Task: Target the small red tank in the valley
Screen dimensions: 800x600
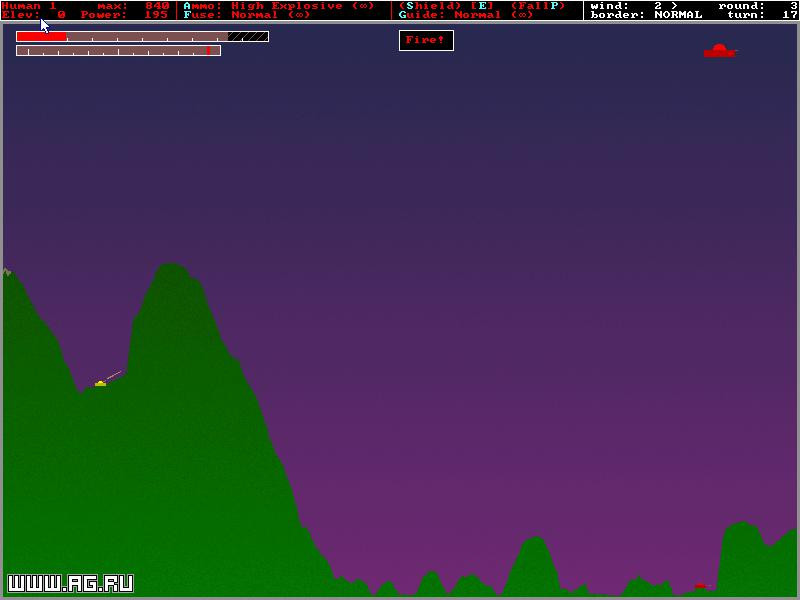Action: pos(700,586)
